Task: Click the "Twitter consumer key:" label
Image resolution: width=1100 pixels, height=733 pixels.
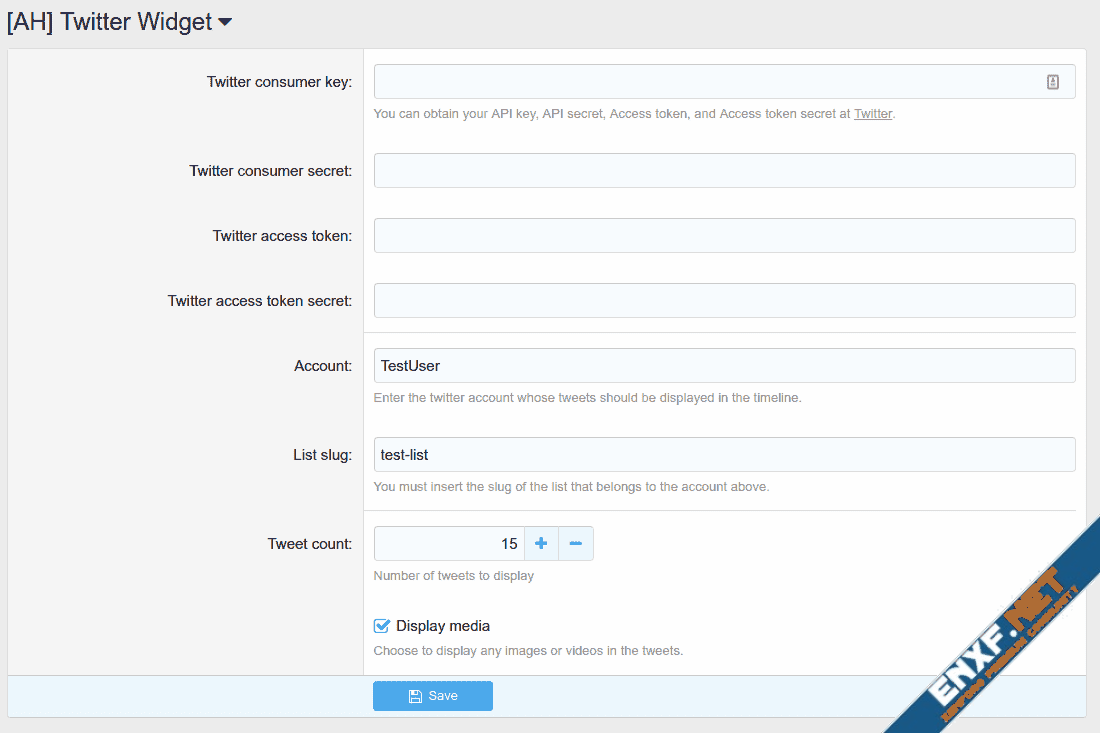Action: coord(279,82)
